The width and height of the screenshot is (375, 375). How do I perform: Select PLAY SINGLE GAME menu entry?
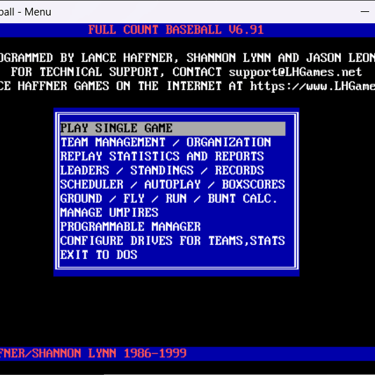(x=173, y=128)
